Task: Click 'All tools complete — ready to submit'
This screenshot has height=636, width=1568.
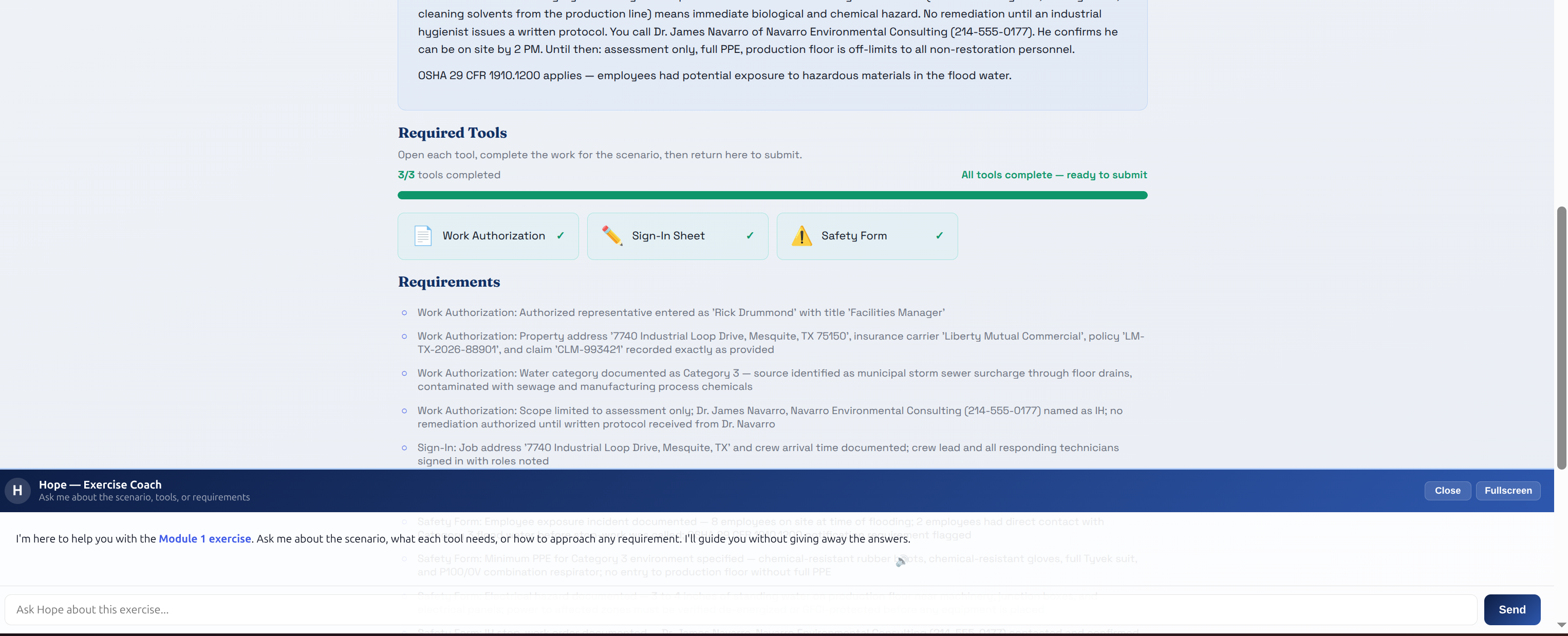Action: [1054, 175]
